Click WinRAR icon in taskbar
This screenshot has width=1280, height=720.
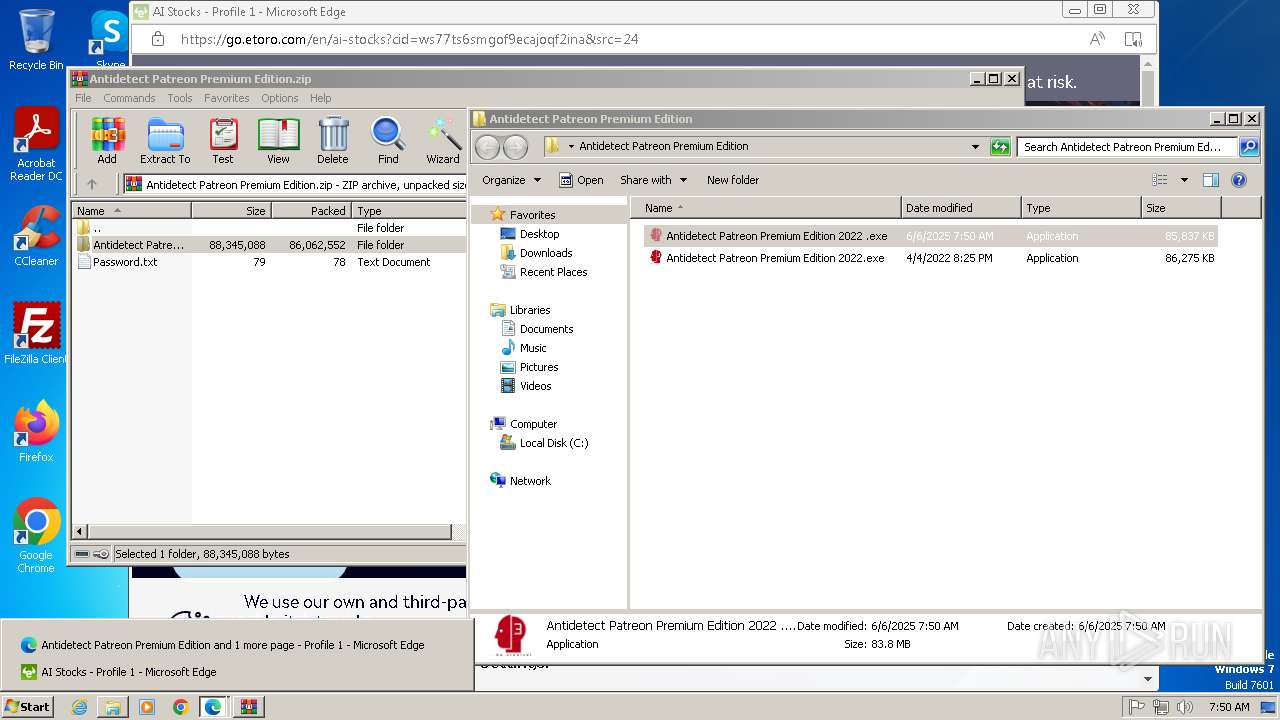(x=247, y=707)
